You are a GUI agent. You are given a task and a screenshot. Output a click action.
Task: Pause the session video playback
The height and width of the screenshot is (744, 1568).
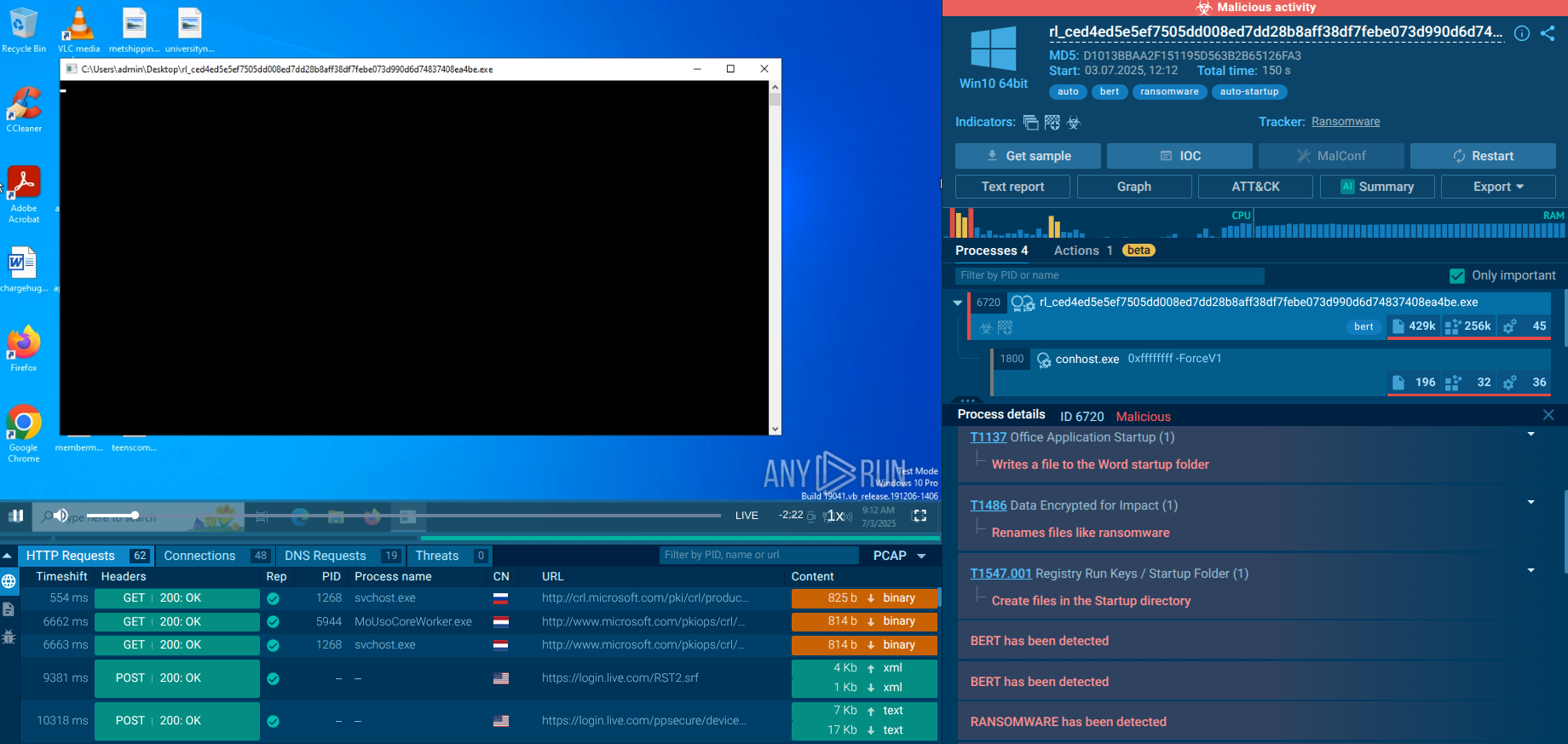[16, 516]
